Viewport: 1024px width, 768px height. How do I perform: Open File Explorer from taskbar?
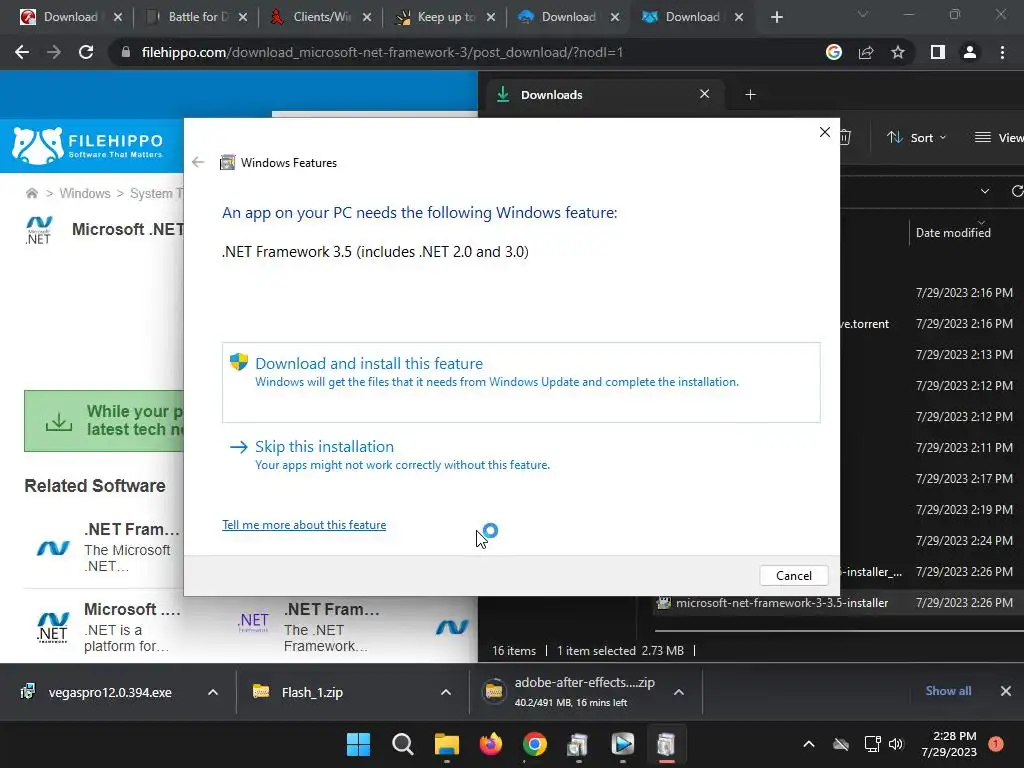click(447, 744)
